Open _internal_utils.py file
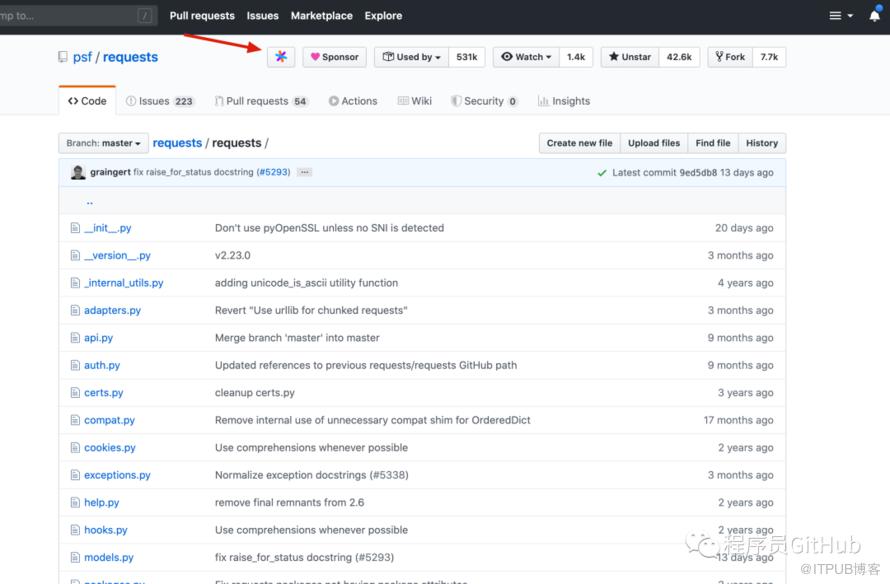Viewport: 890px width, 584px height. pos(124,283)
